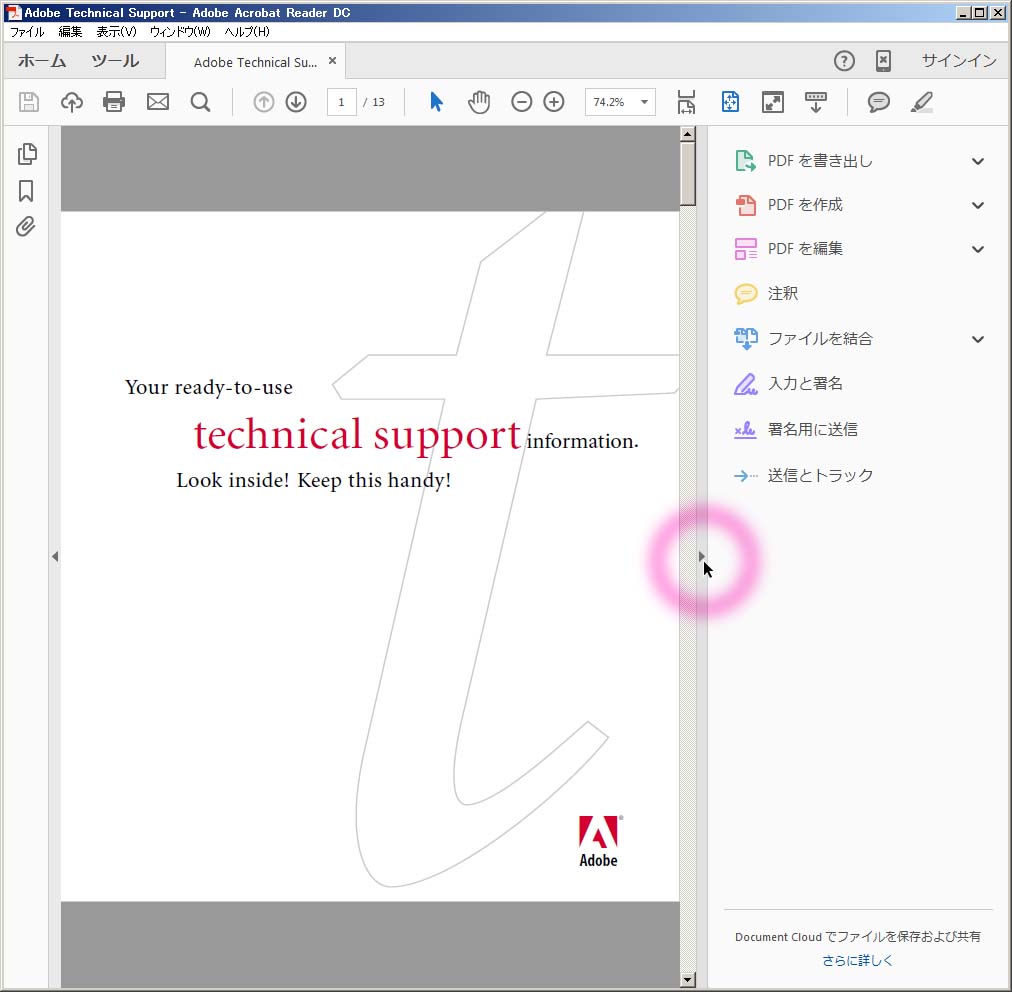Click the fit one full page icon

(730, 102)
